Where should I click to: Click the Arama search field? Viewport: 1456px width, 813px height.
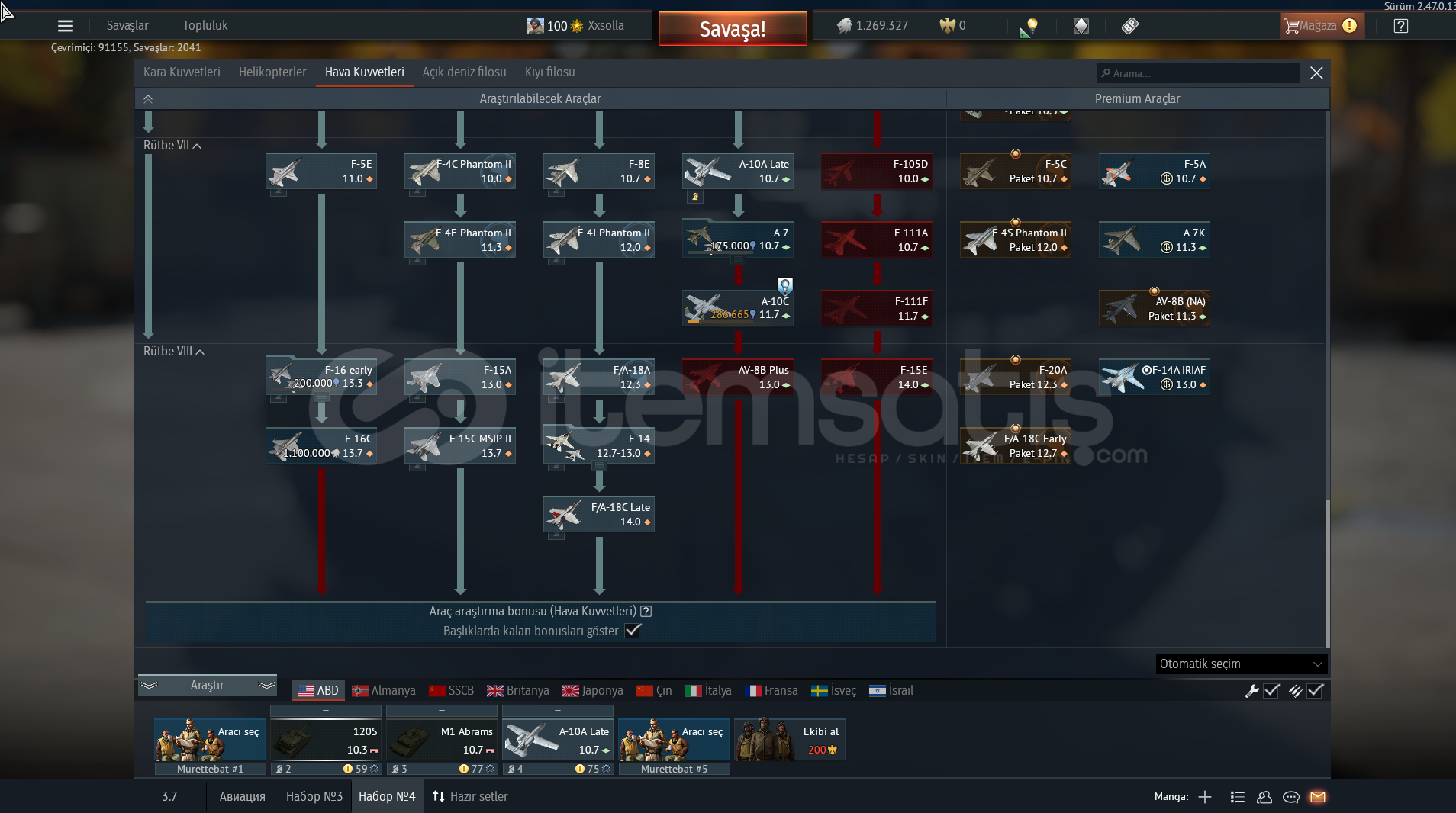coord(1198,73)
